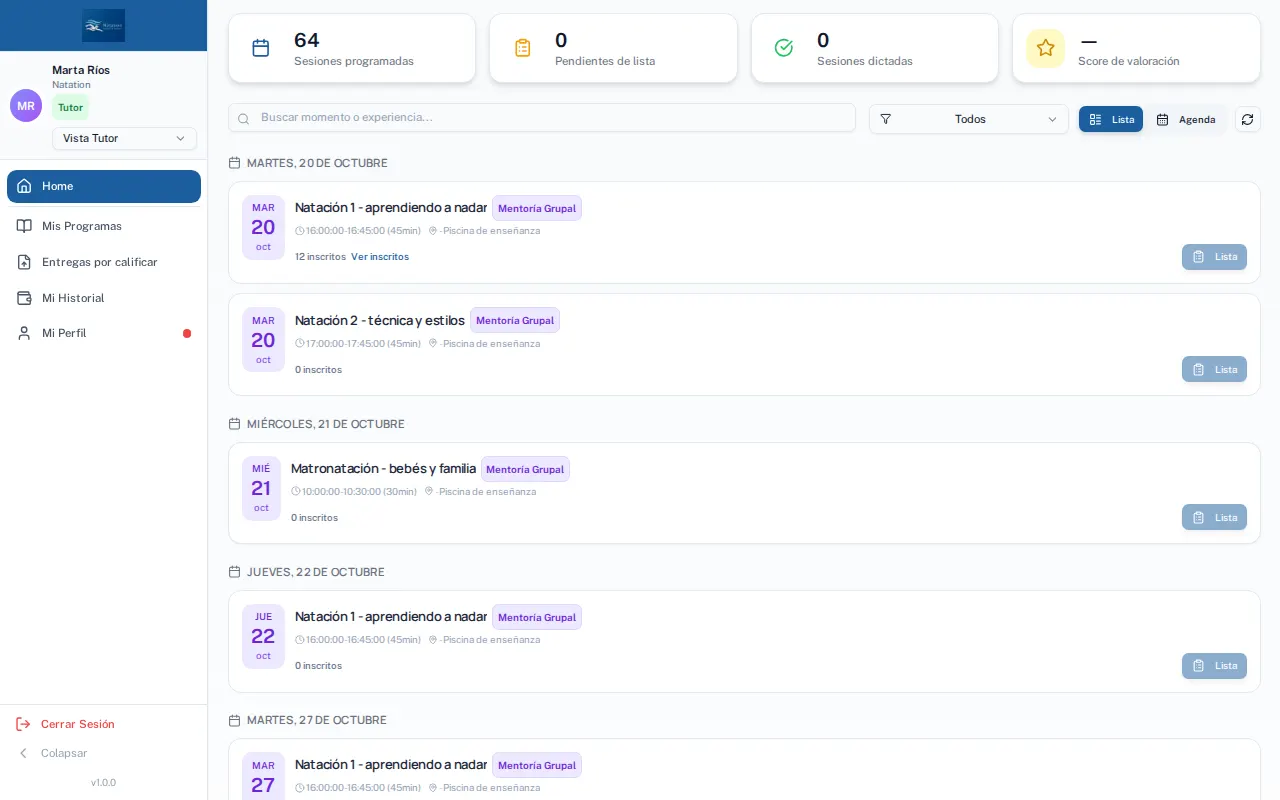This screenshot has width=1280, height=800.
Task: Click Lista button for Matronatación session
Action: (1214, 517)
